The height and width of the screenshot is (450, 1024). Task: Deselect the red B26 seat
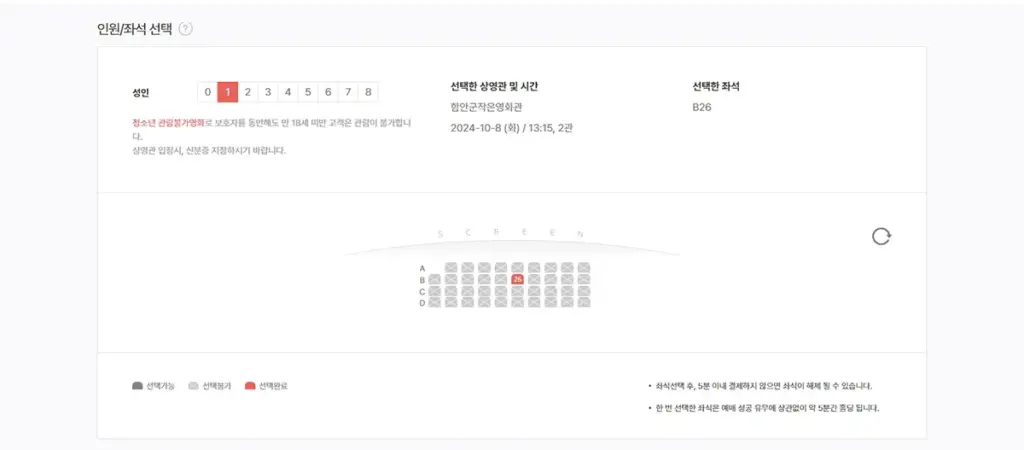517,280
